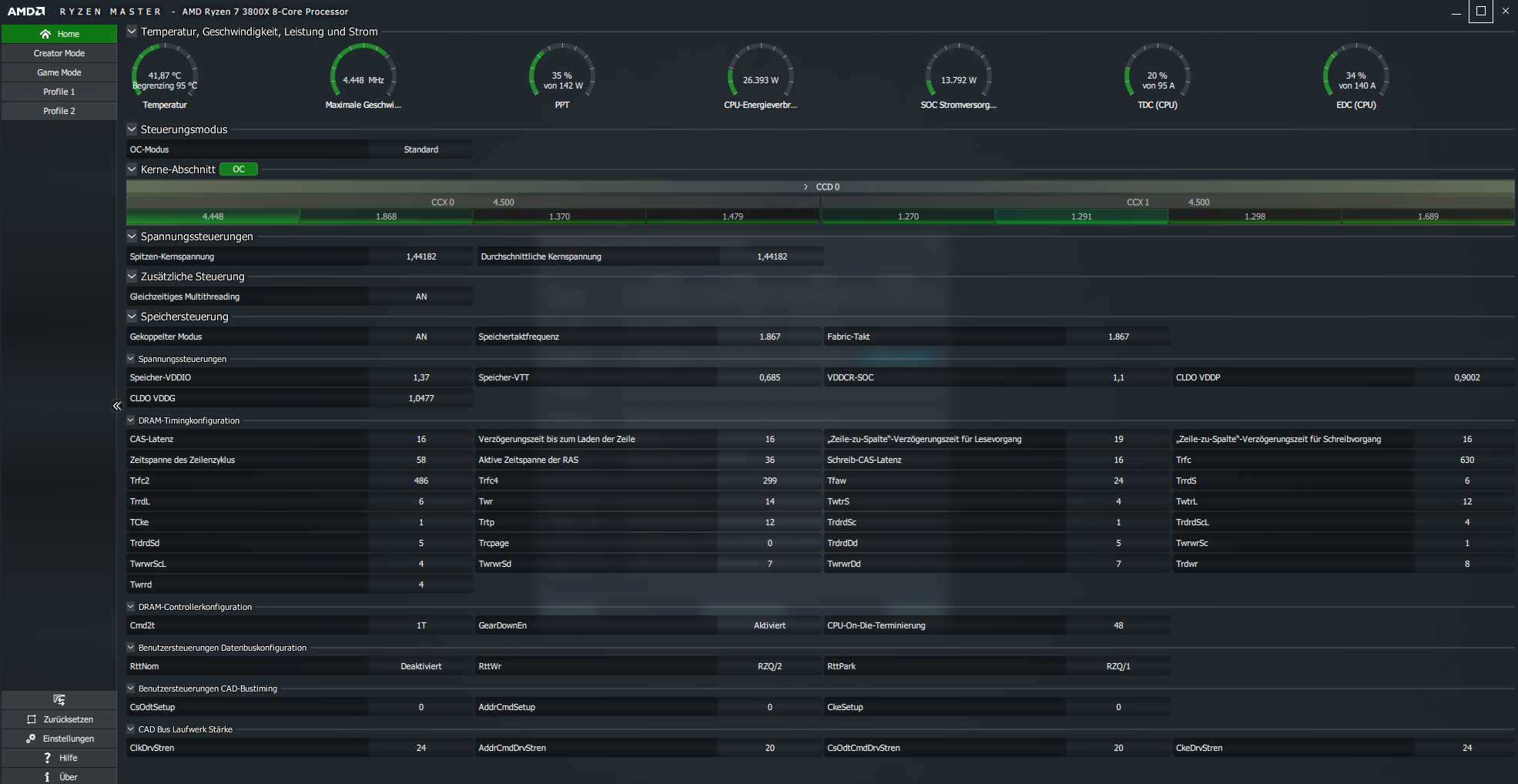The image size is (1518, 784).
Task: Click the CAS-Latenz value 16
Action: (x=421, y=439)
